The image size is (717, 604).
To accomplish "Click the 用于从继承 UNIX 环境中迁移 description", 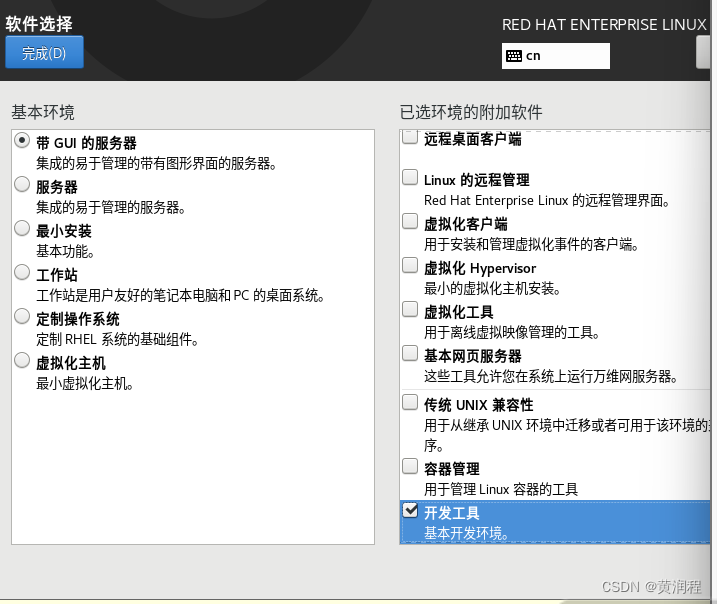I will (x=567, y=435).
